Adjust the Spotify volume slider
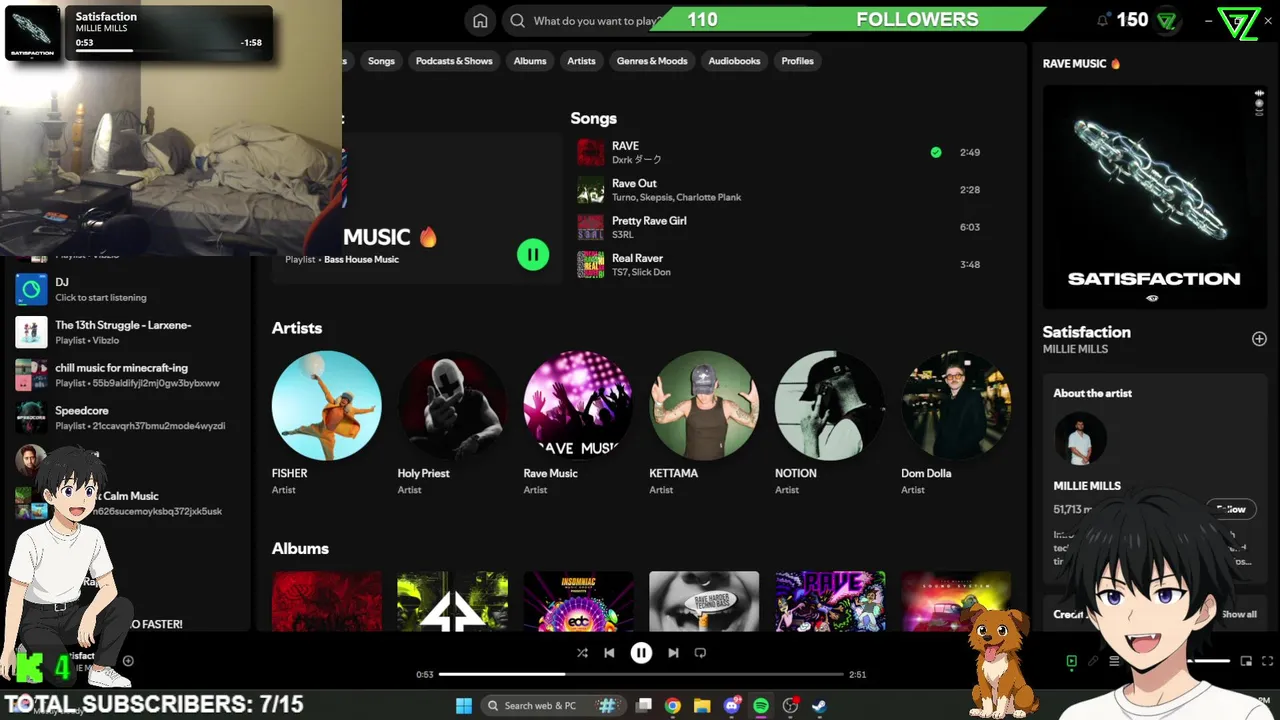This screenshot has height=720, width=1280. (x=1208, y=661)
